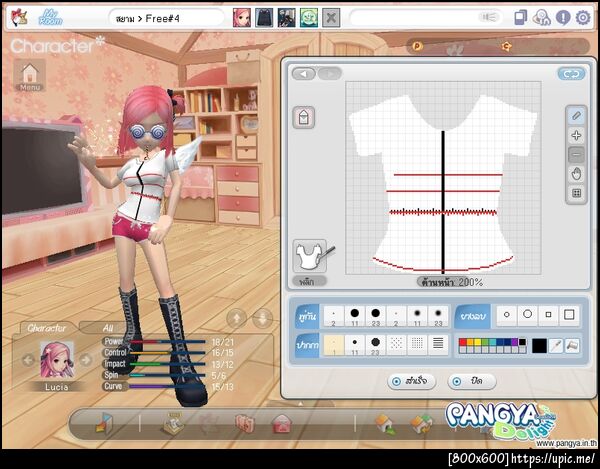Image resolution: width=600 pixels, height=469 pixels.
Task: Select small square eraser
Action: 548,315
